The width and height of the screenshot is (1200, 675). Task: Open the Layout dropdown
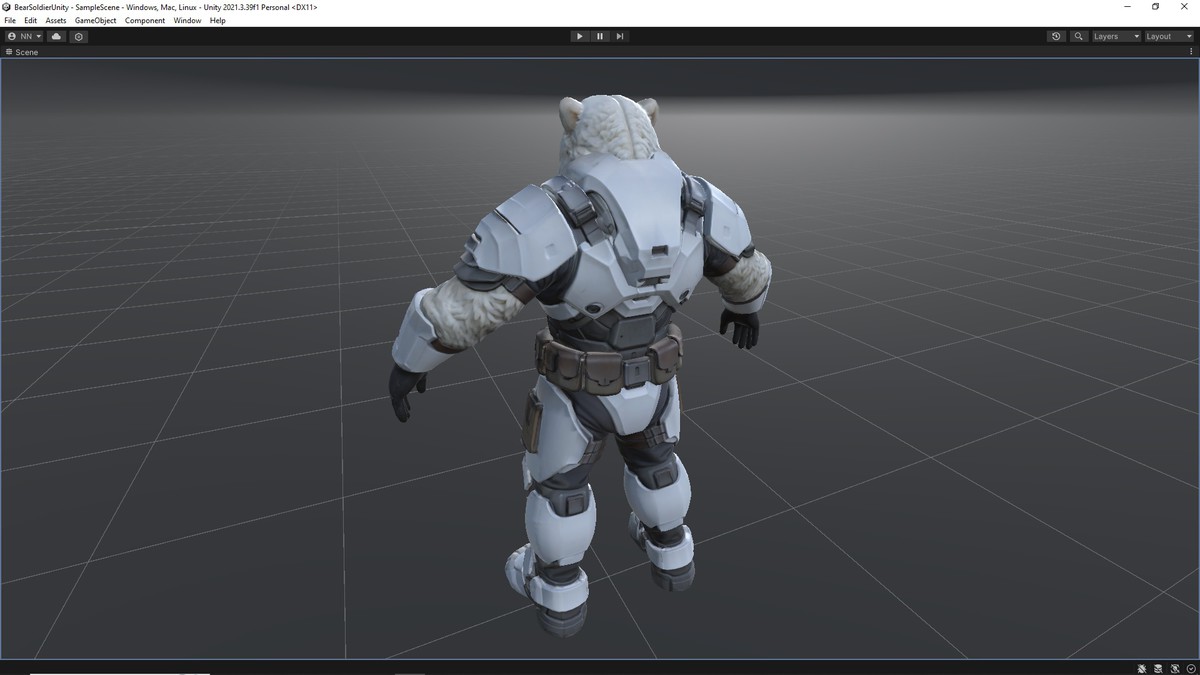pyautogui.click(x=1167, y=36)
